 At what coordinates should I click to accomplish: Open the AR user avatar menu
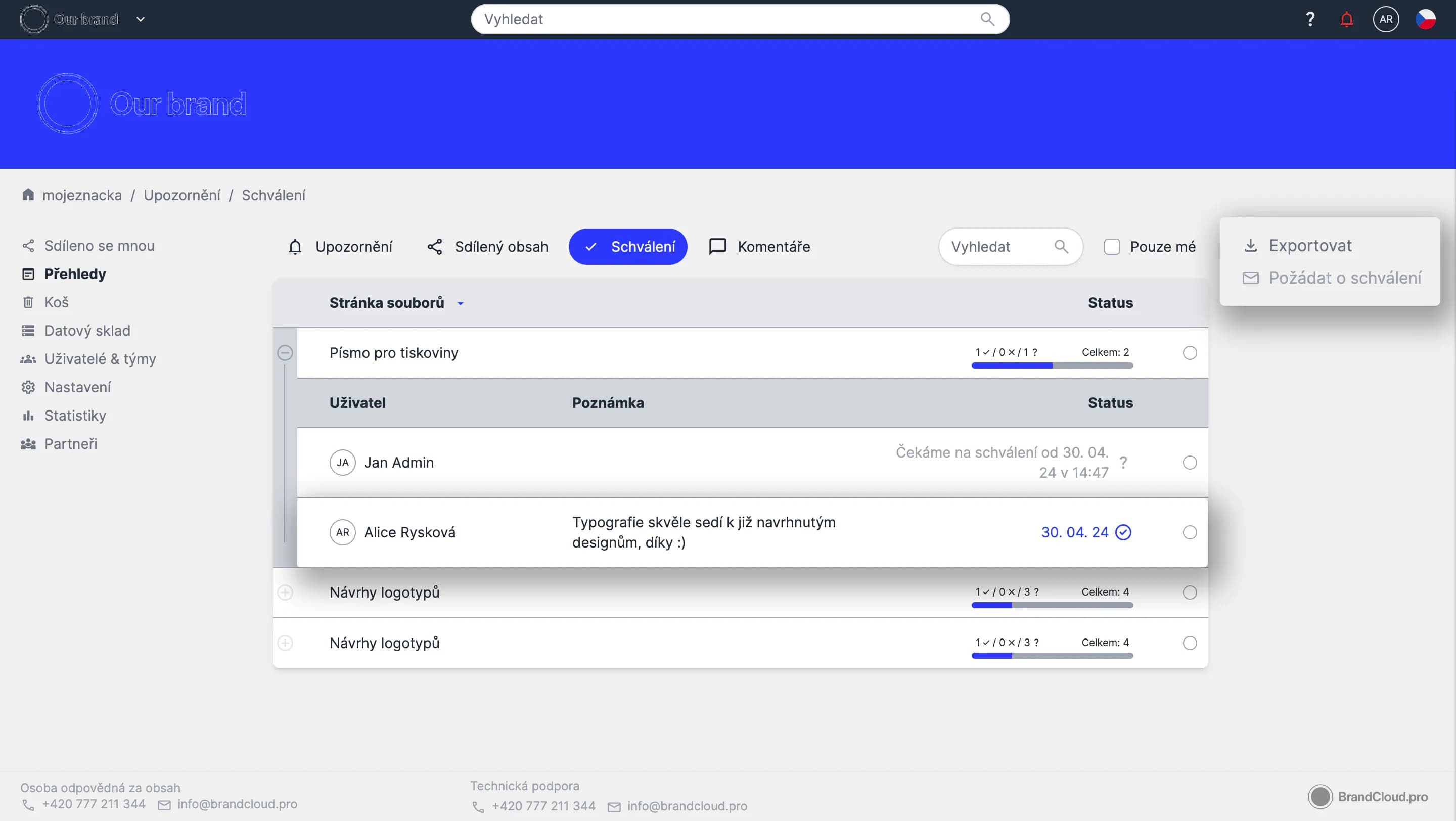tap(1385, 19)
